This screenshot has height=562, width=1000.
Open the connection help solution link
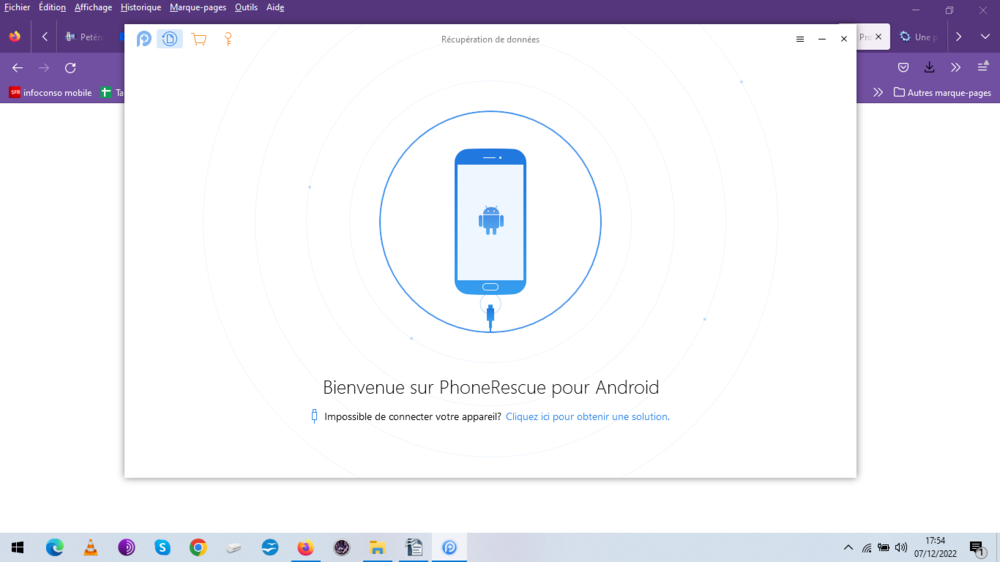pos(587,416)
